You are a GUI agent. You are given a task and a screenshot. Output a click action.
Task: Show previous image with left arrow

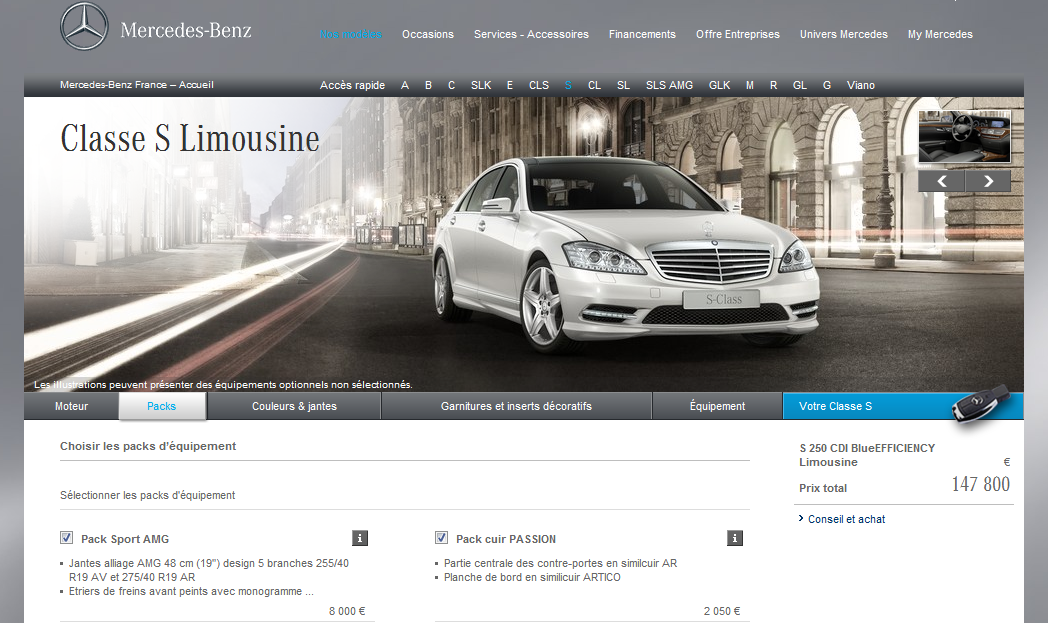pyautogui.click(x=941, y=181)
